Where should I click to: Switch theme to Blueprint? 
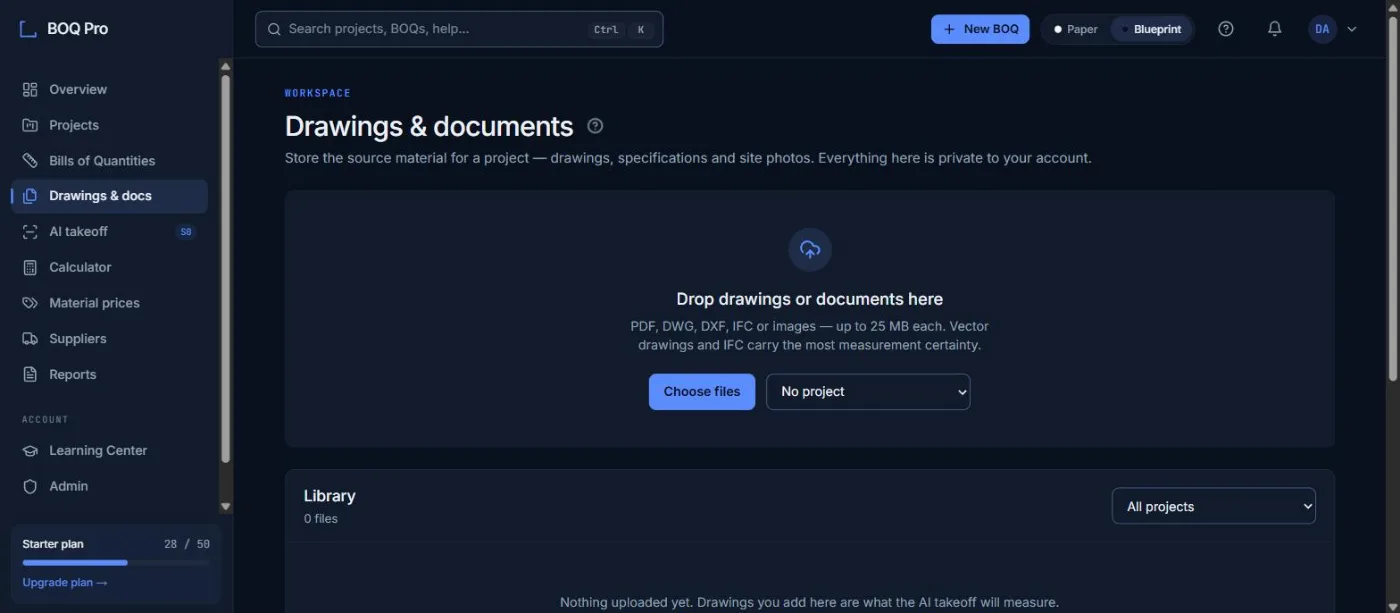tap(1151, 29)
